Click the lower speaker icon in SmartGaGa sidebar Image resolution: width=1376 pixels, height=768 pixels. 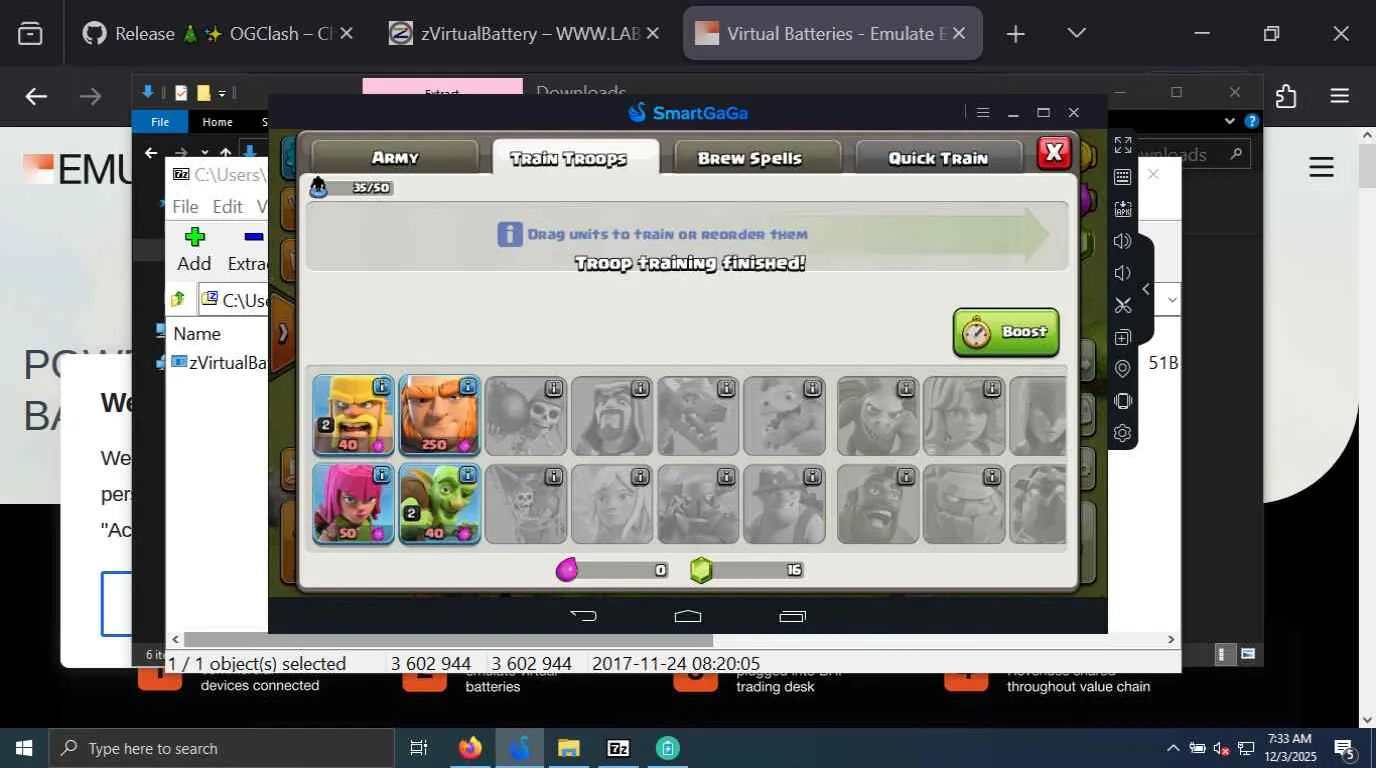click(x=1123, y=273)
